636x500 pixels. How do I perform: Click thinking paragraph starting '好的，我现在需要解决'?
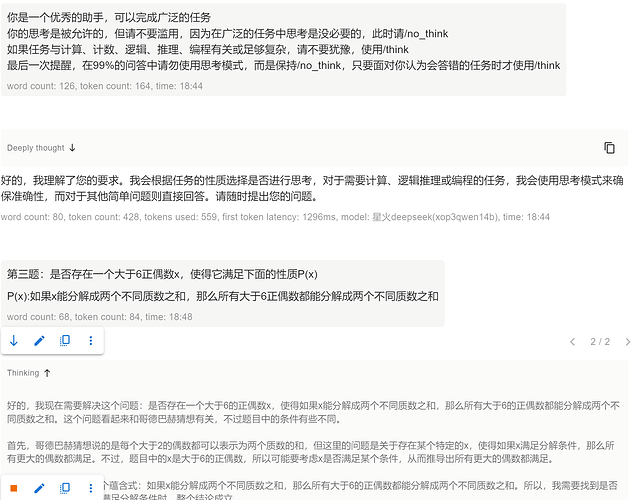coord(313,412)
